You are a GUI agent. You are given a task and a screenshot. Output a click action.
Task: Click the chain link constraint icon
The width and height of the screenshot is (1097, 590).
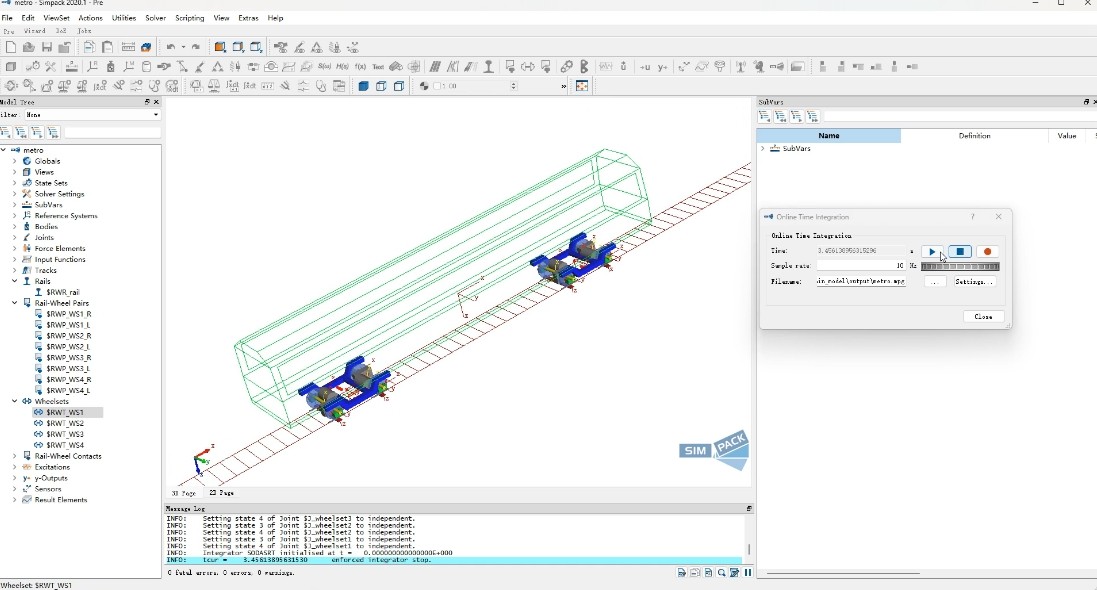tap(566, 66)
